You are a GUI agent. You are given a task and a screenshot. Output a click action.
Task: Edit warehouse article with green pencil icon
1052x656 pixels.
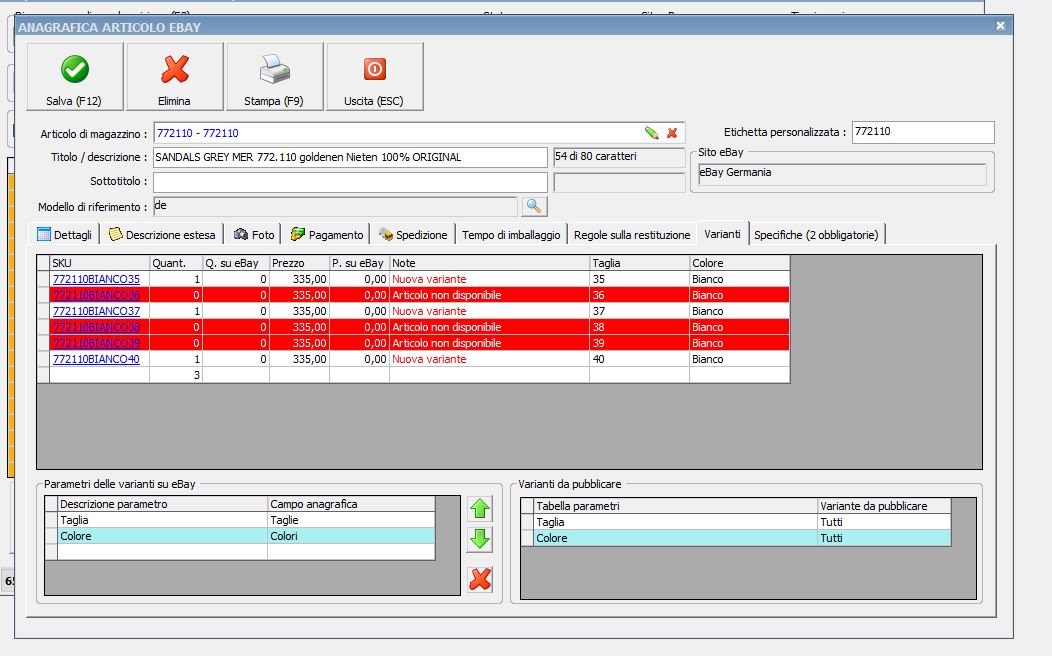coord(651,133)
